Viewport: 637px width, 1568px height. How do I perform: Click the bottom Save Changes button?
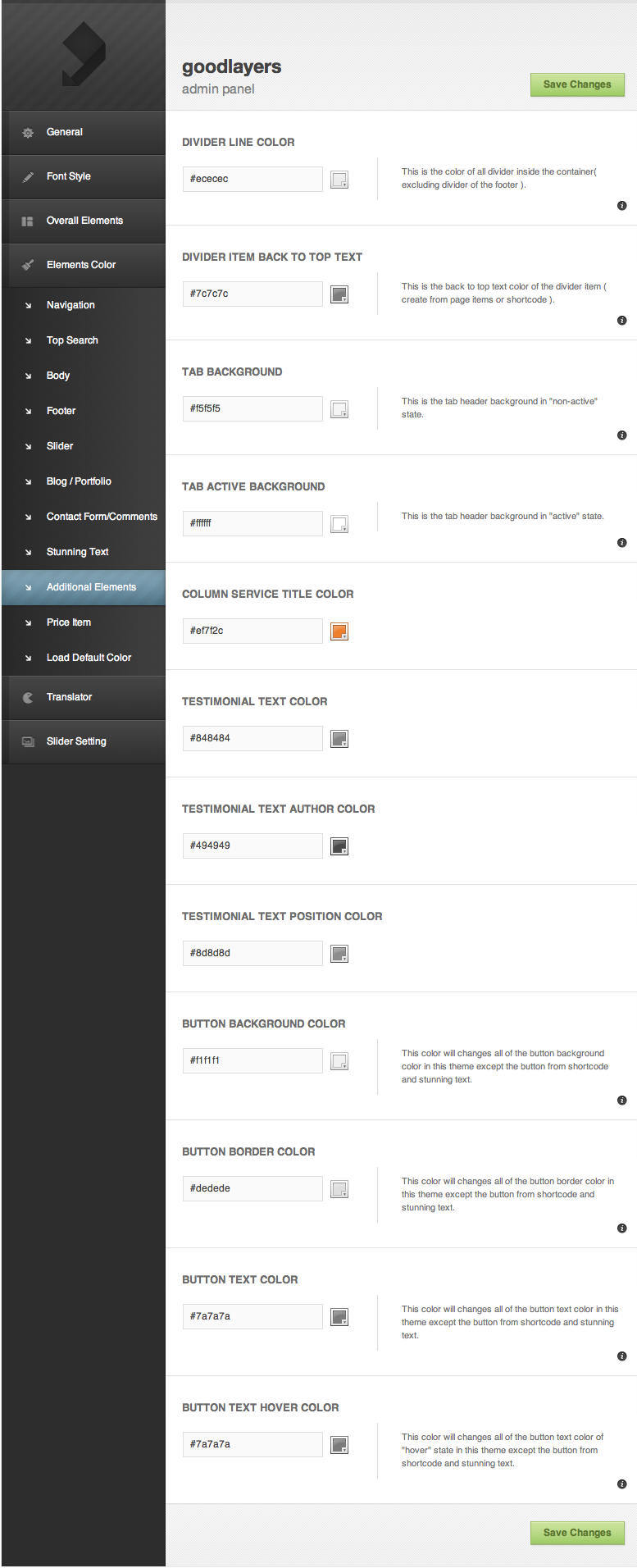(577, 1533)
